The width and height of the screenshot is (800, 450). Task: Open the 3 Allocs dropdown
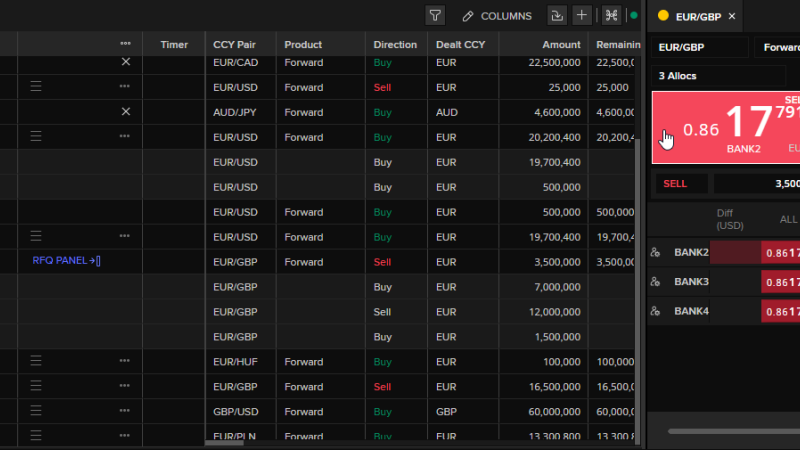click(x=700, y=76)
